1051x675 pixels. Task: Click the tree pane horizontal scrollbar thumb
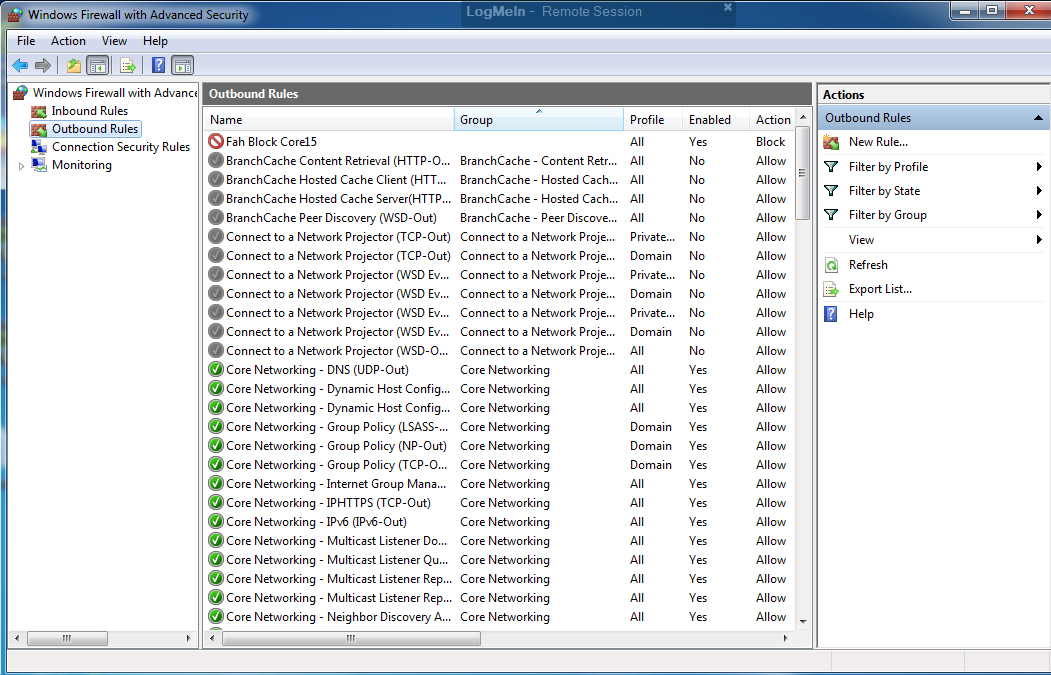pos(67,638)
